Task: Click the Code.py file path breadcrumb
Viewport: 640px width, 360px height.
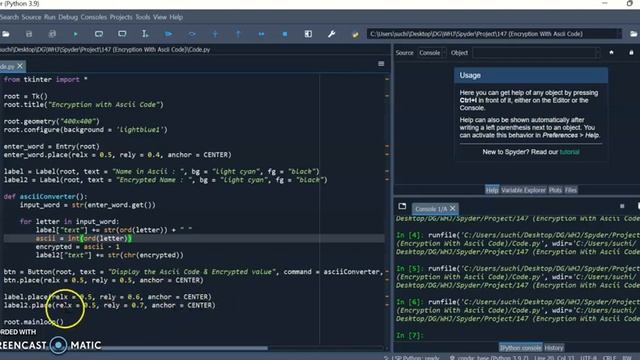Action: tap(105, 49)
